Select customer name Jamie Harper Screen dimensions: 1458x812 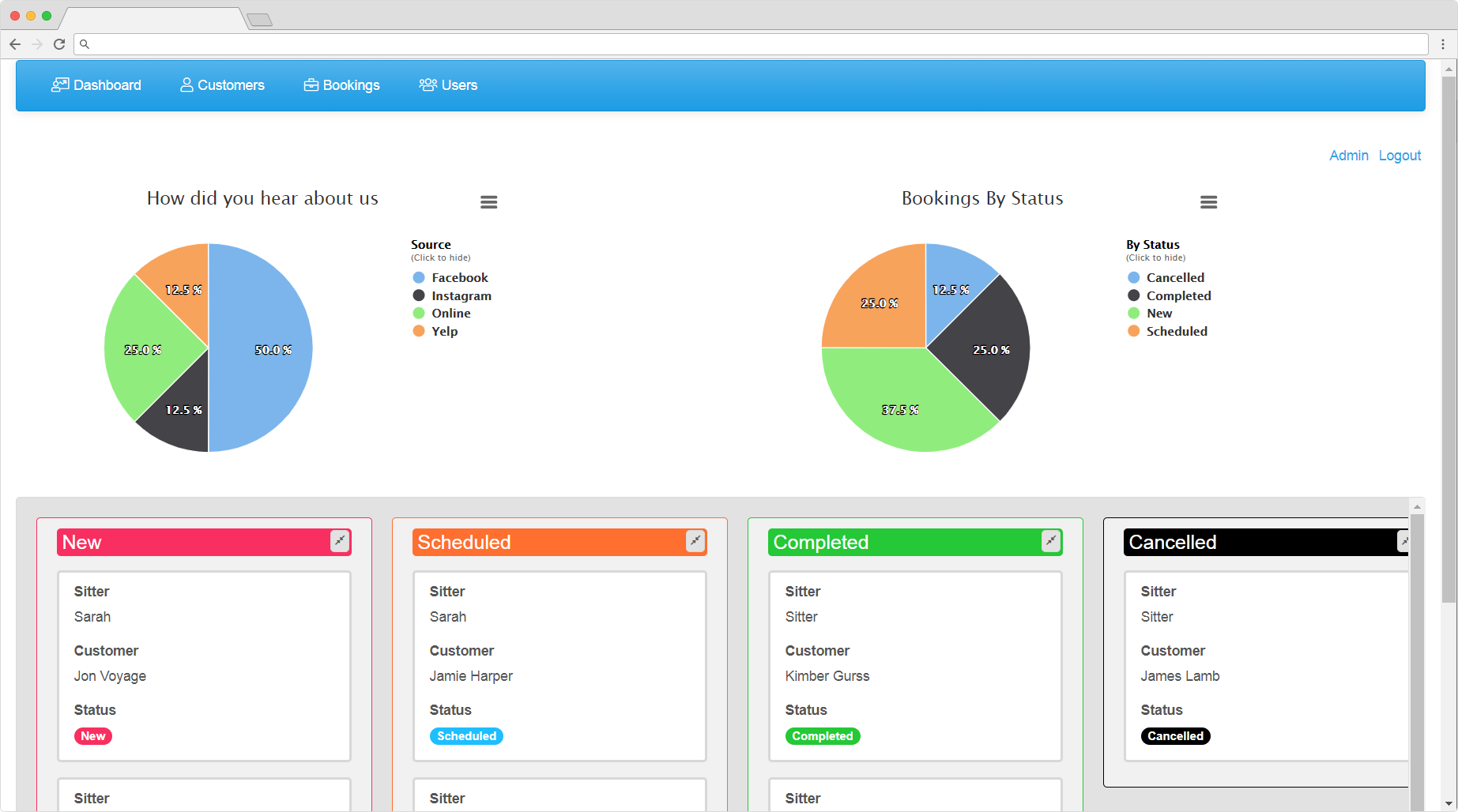click(471, 676)
